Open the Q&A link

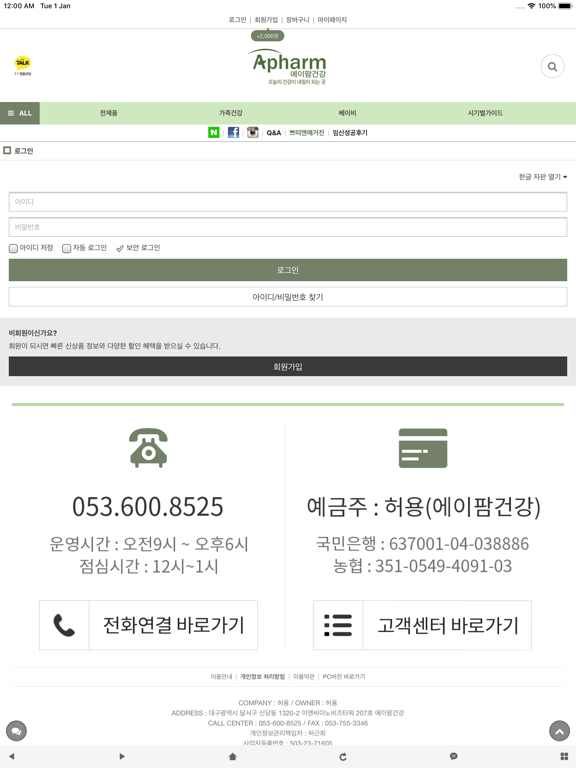click(274, 133)
